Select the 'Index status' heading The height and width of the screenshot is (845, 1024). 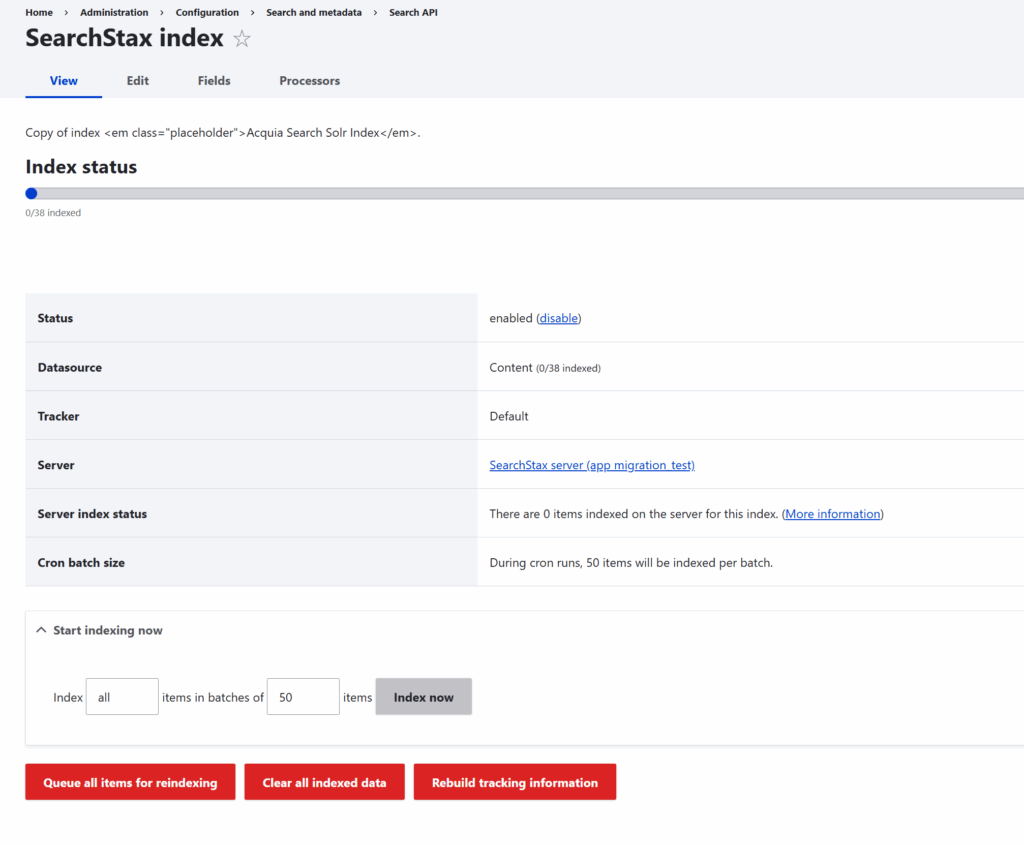81,167
